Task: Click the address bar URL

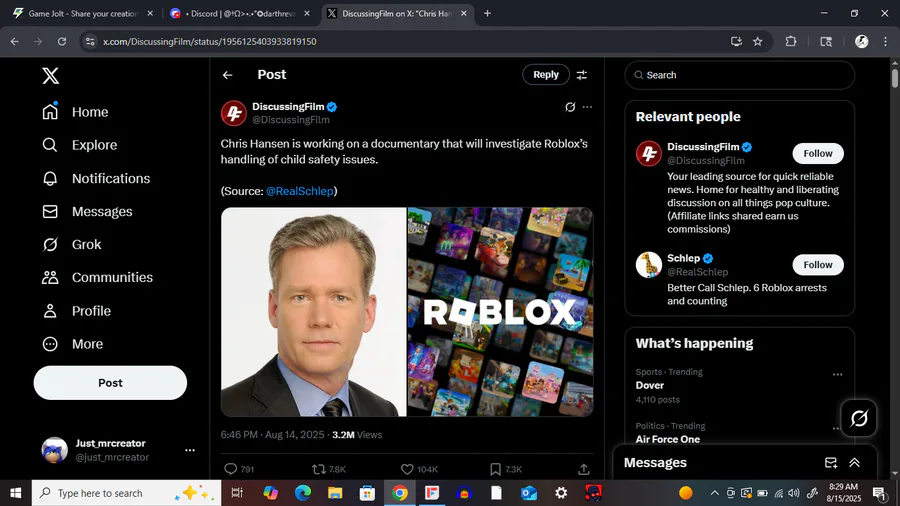Action: pos(210,41)
